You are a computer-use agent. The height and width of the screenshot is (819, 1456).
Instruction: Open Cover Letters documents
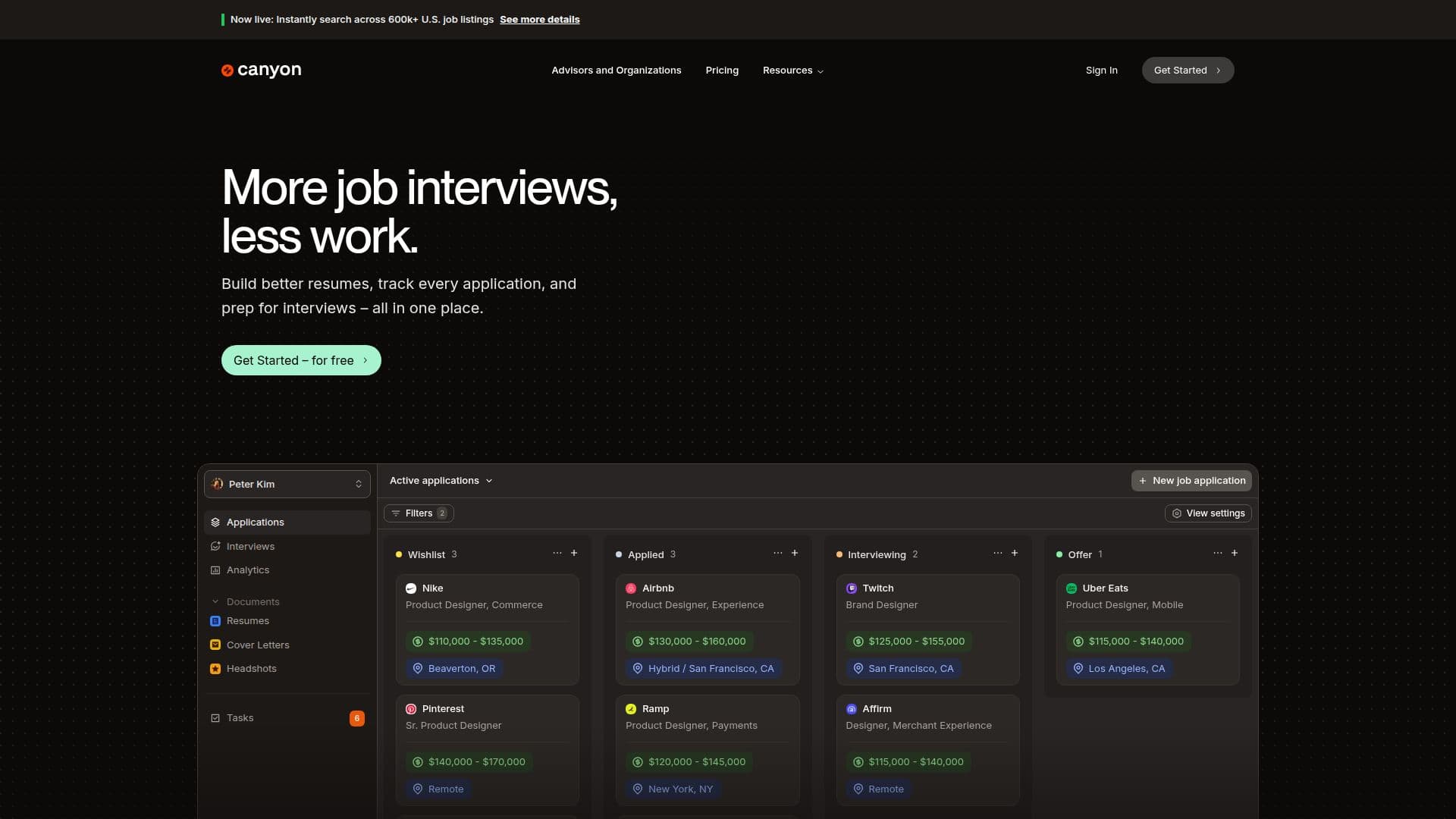click(287, 645)
